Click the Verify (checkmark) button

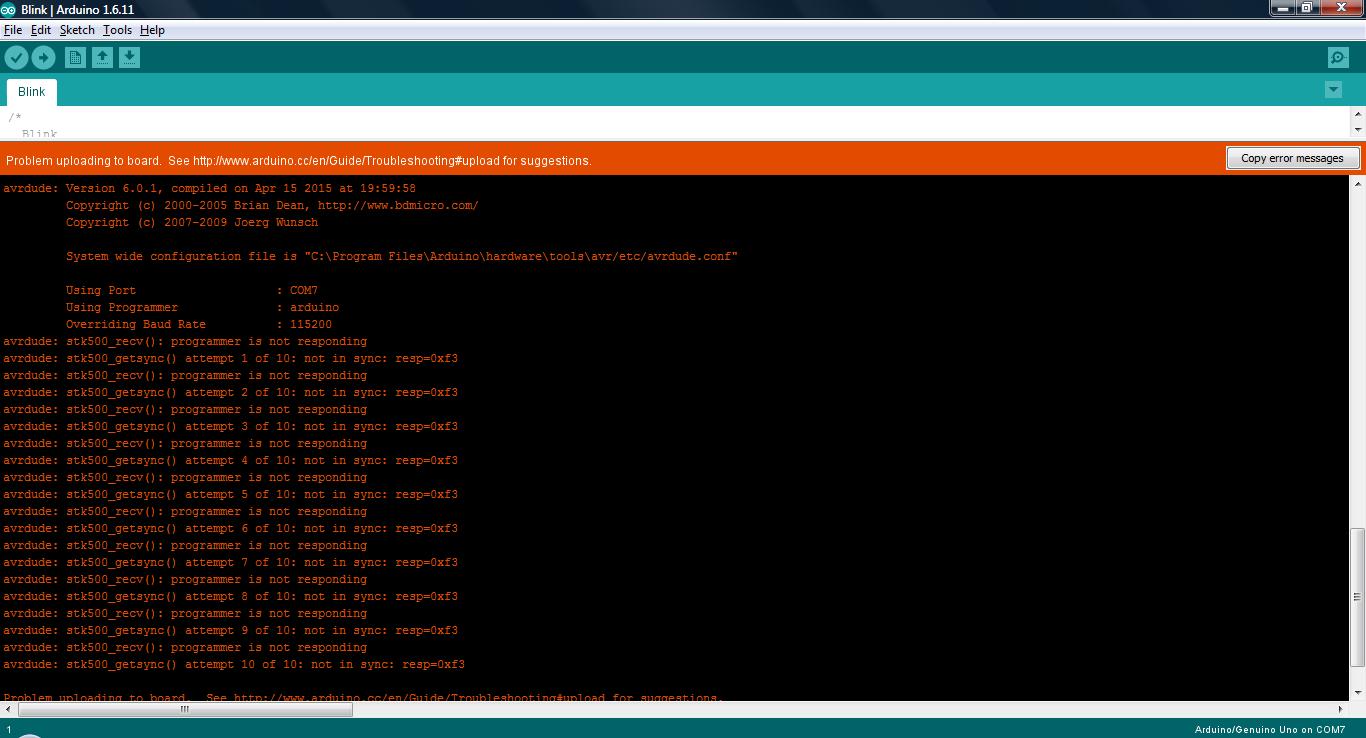tap(16, 57)
